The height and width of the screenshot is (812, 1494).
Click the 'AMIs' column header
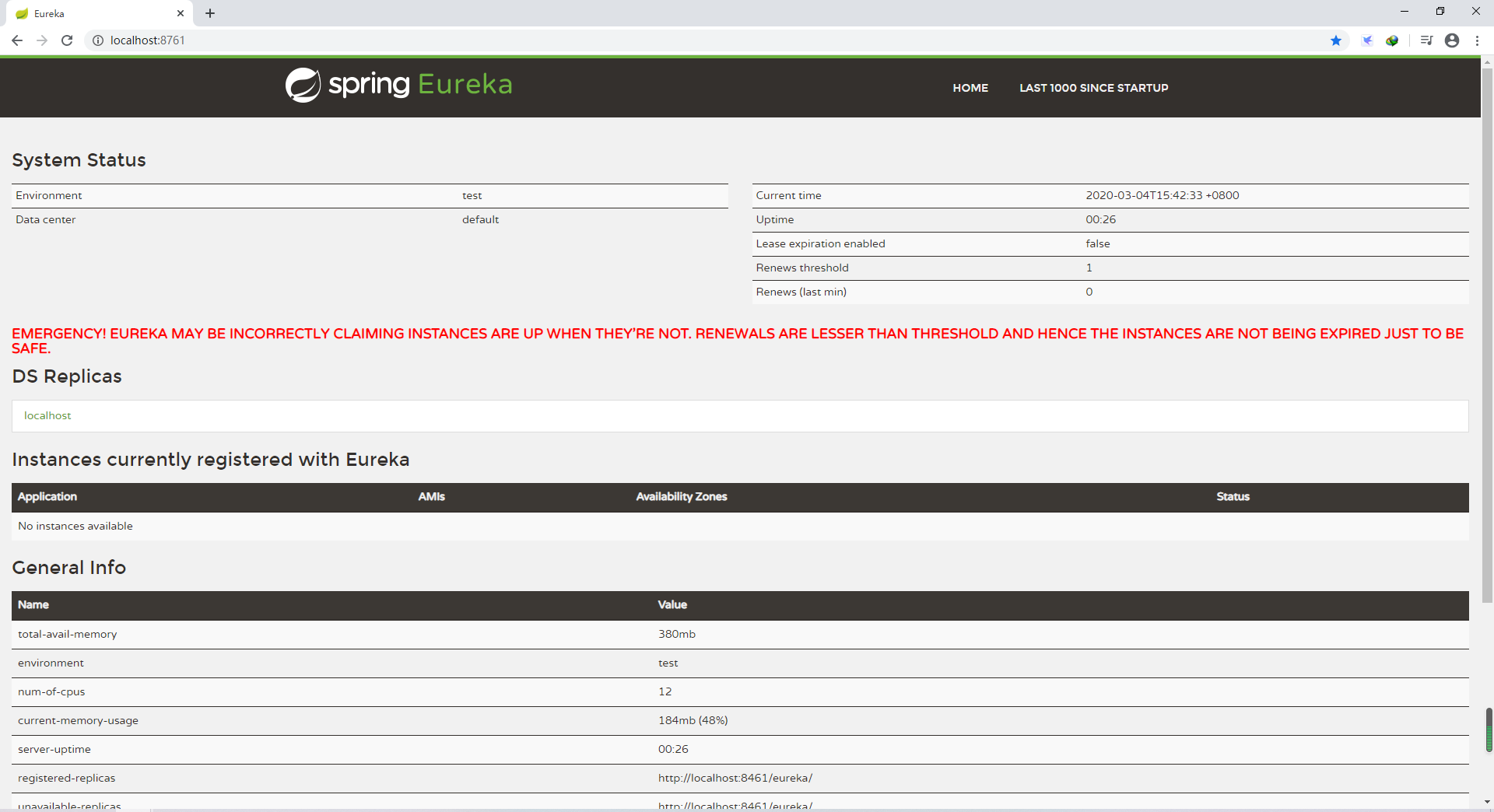point(431,496)
